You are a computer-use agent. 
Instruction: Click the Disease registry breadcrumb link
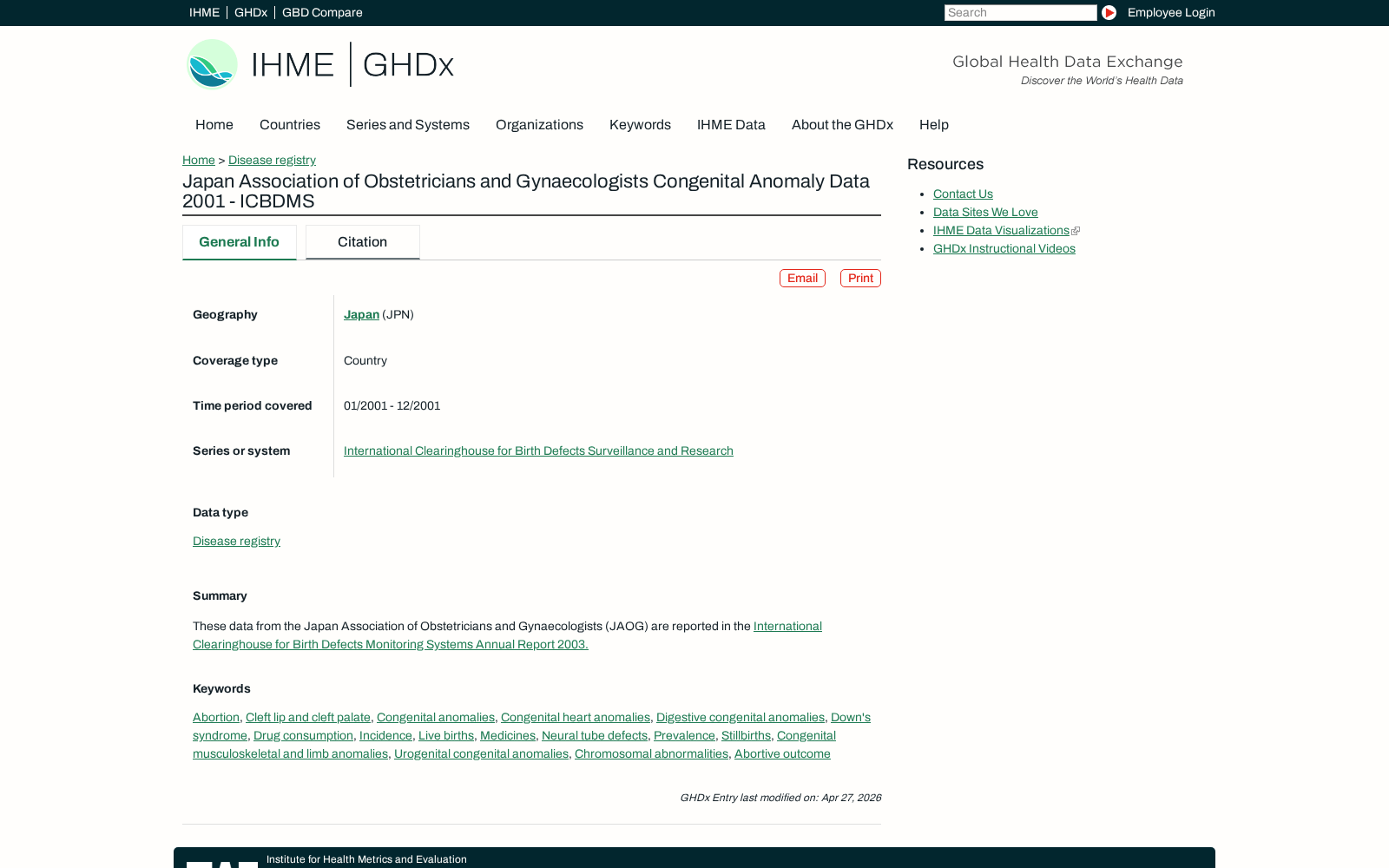(x=272, y=160)
